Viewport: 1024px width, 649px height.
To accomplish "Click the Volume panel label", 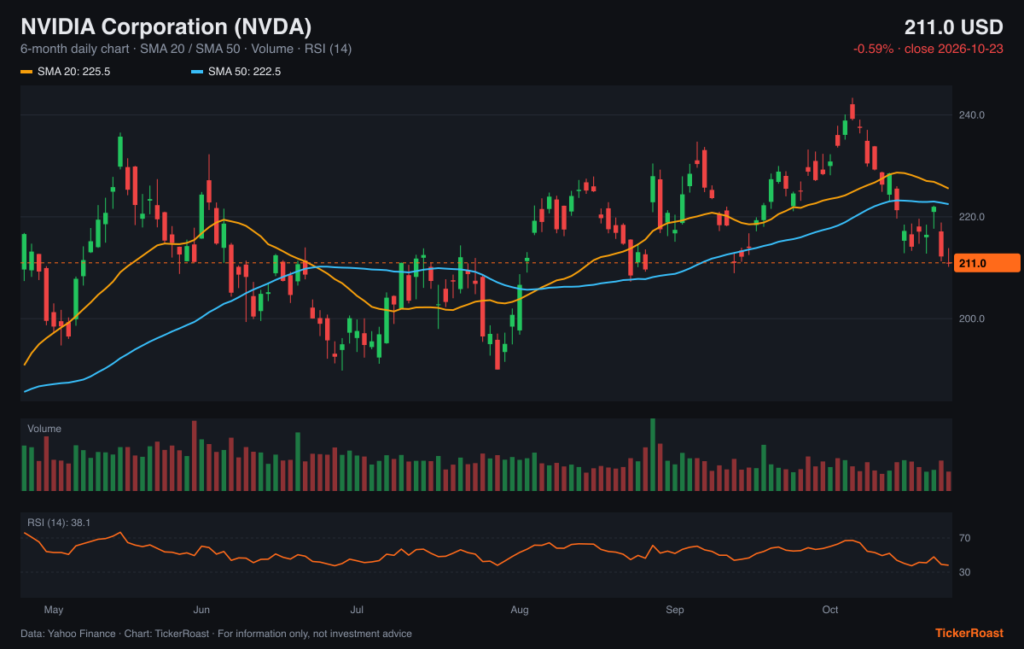I will pyautogui.click(x=44, y=429).
